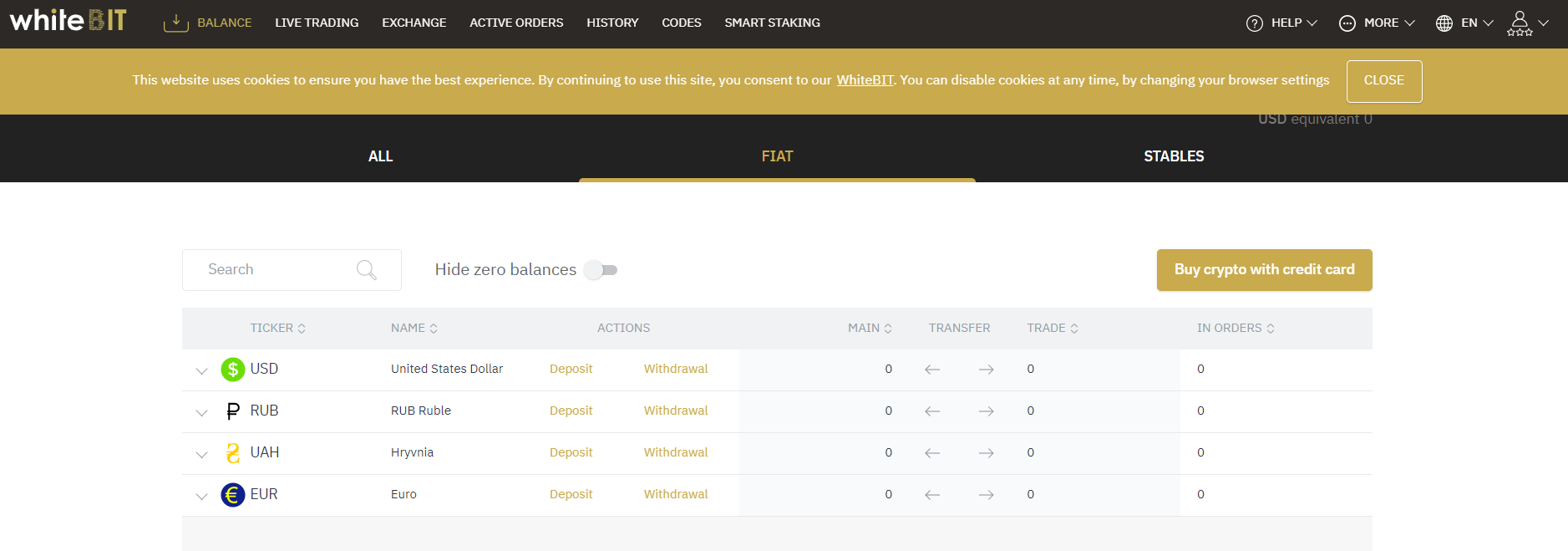Expand the UAH row details

[201, 454]
